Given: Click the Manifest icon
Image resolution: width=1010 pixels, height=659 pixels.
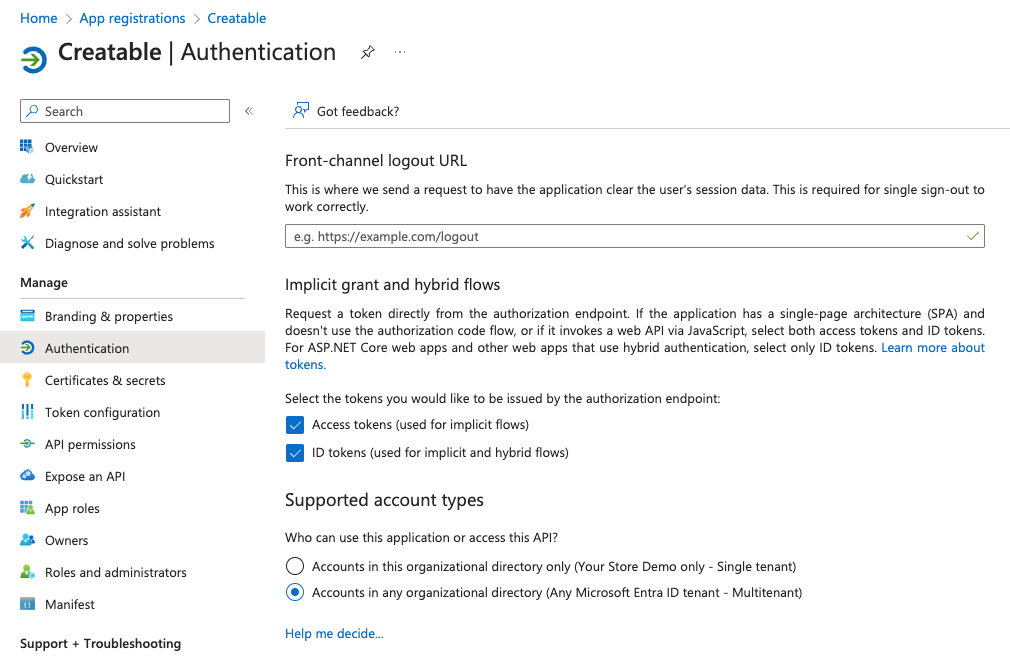Looking at the screenshot, I should [x=27, y=604].
